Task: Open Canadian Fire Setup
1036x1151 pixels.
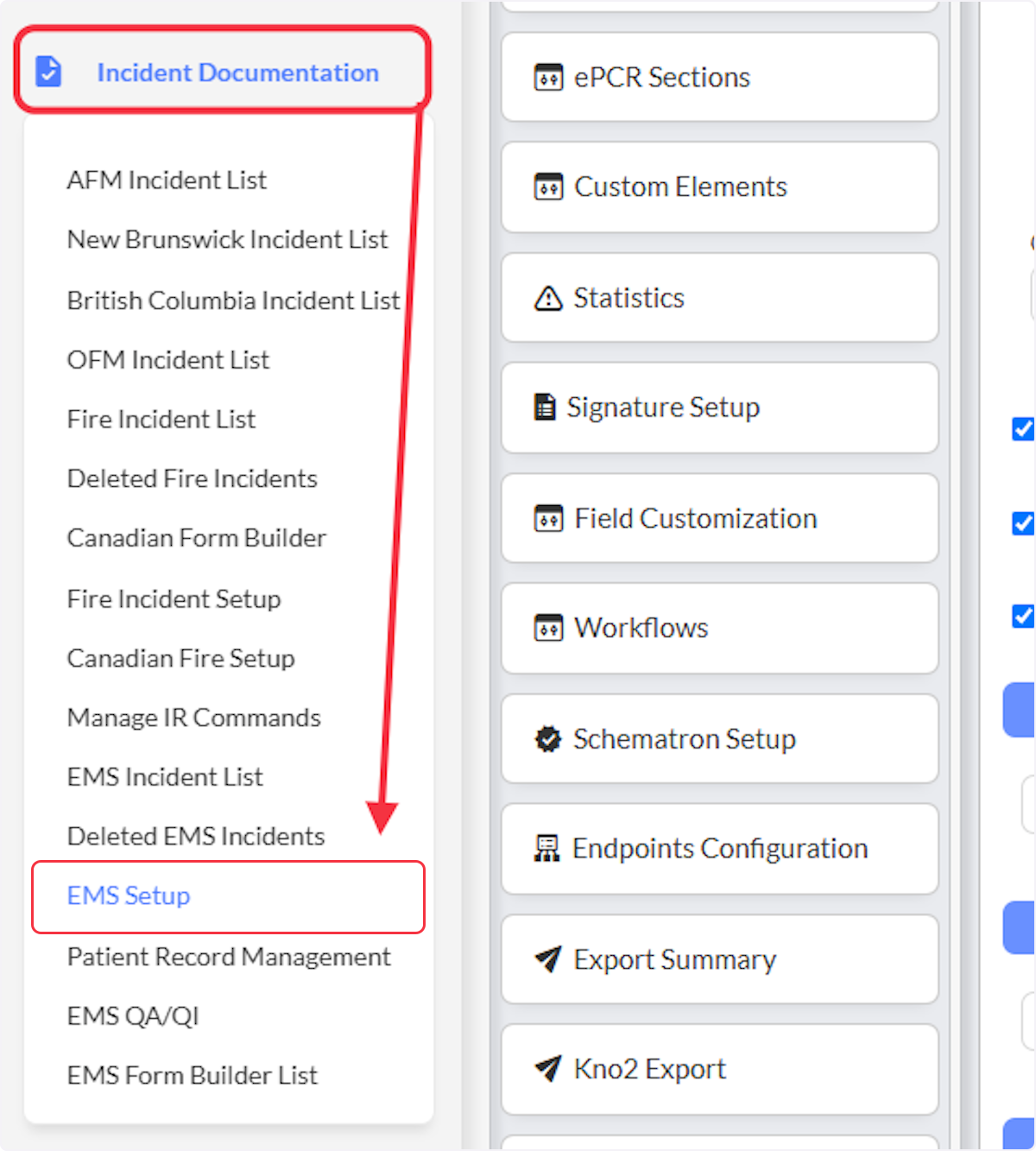Action: point(181,658)
